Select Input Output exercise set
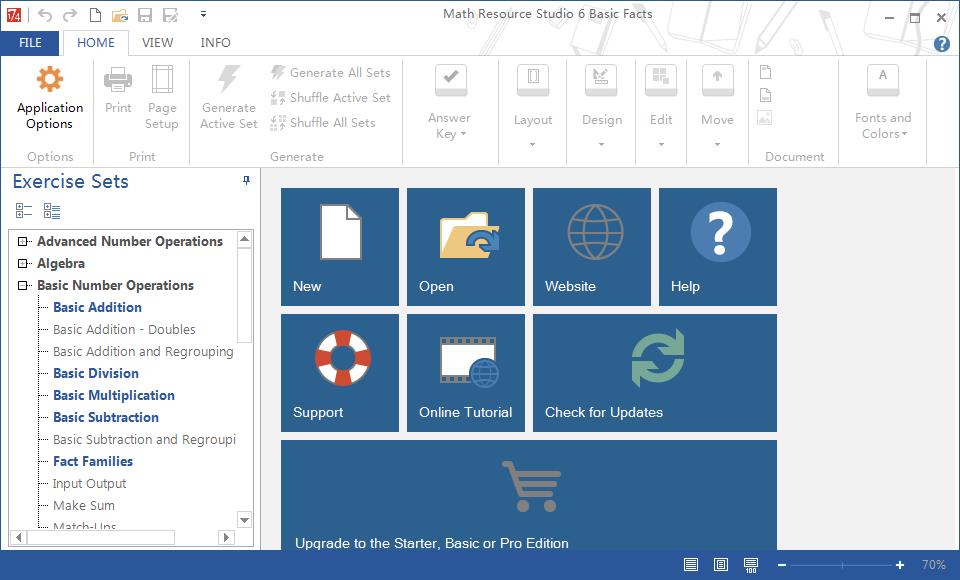 89,484
